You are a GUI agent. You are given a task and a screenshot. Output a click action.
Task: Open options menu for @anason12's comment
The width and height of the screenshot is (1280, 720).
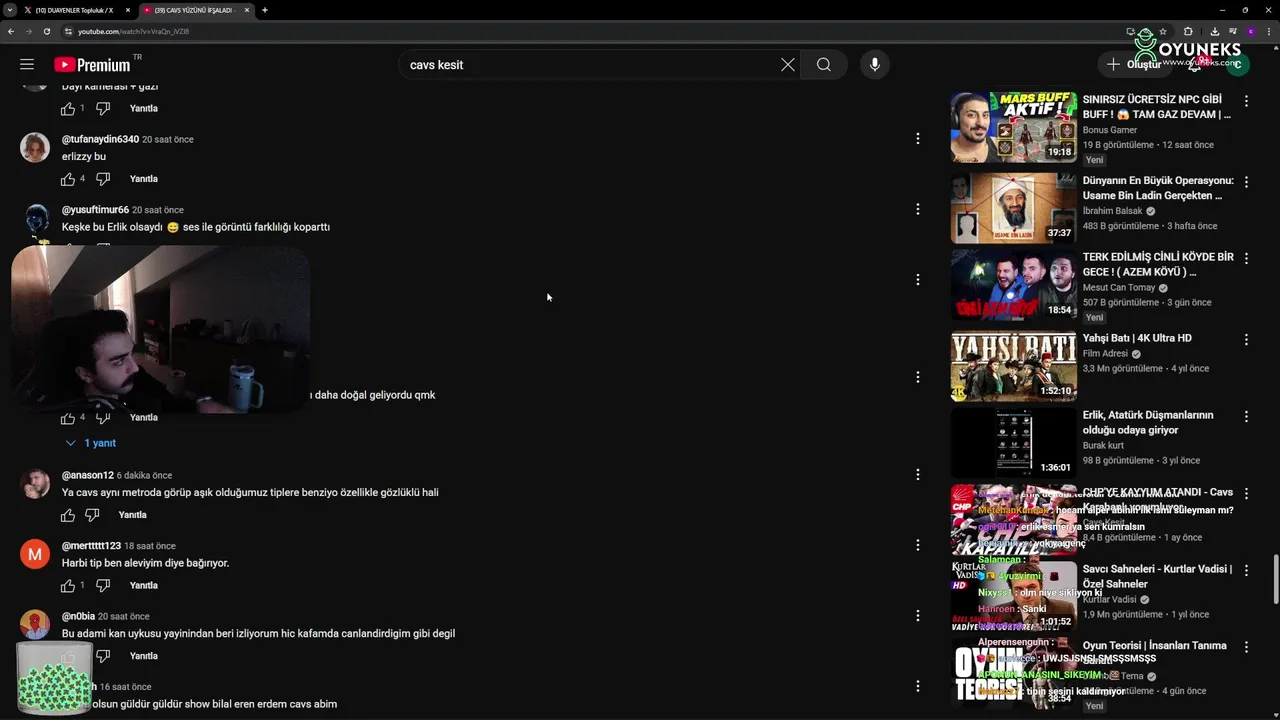(x=917, y=474)
